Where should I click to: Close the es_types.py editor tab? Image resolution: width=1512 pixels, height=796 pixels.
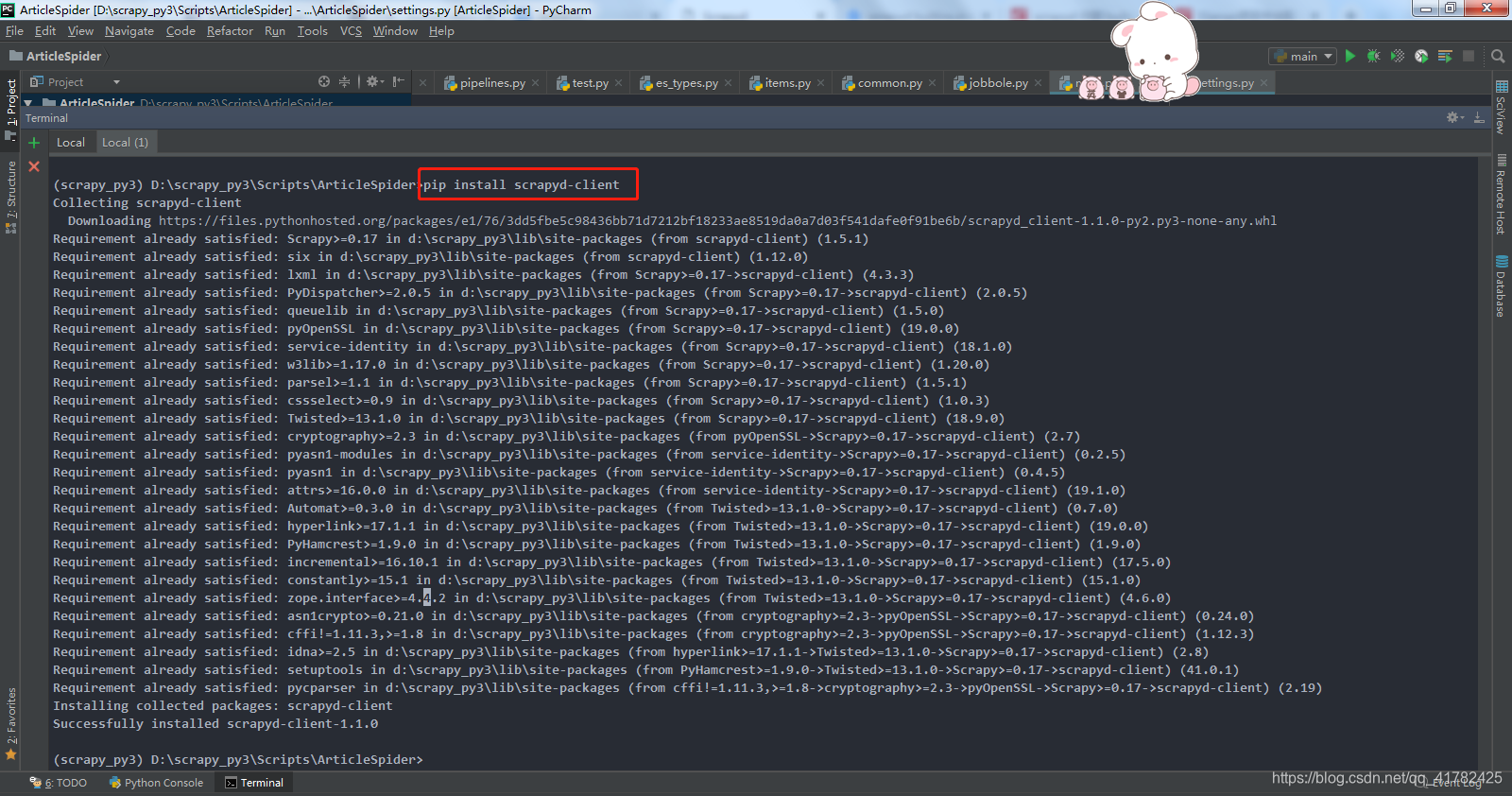(728, 83)
